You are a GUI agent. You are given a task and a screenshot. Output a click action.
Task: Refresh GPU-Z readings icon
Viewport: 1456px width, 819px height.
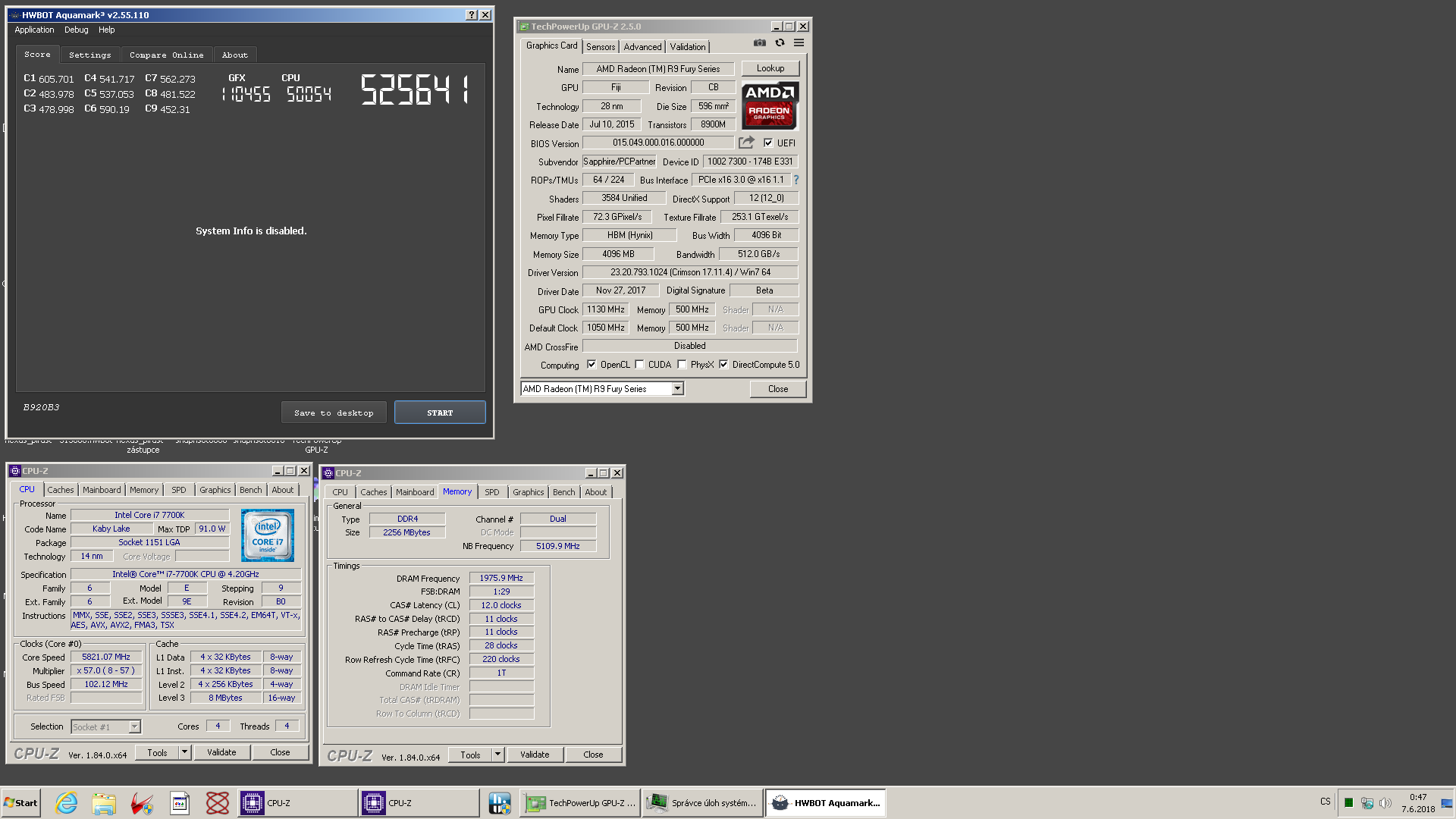[780, 43]
